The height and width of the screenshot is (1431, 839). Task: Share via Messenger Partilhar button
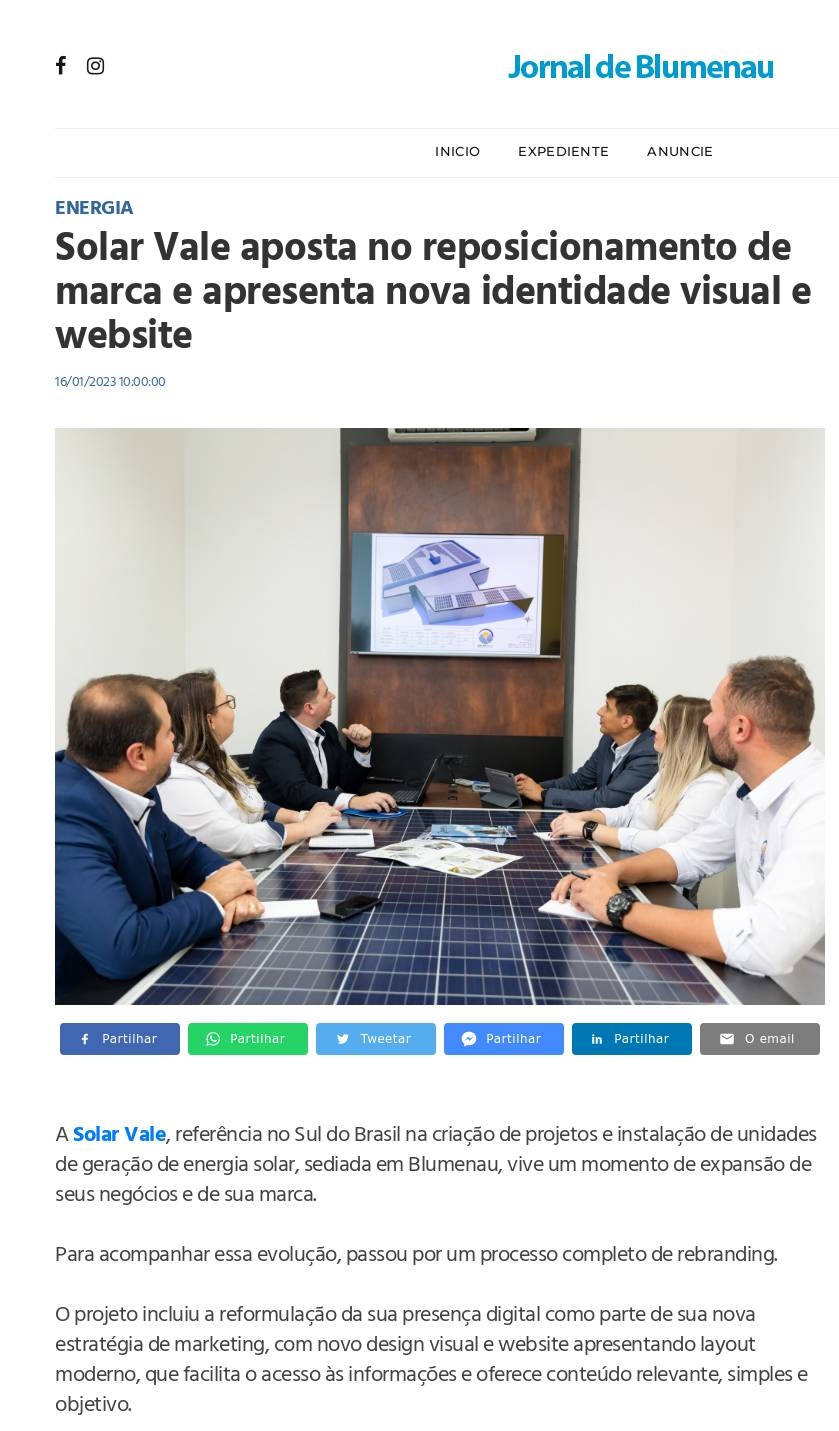[x=504, y=1039]
